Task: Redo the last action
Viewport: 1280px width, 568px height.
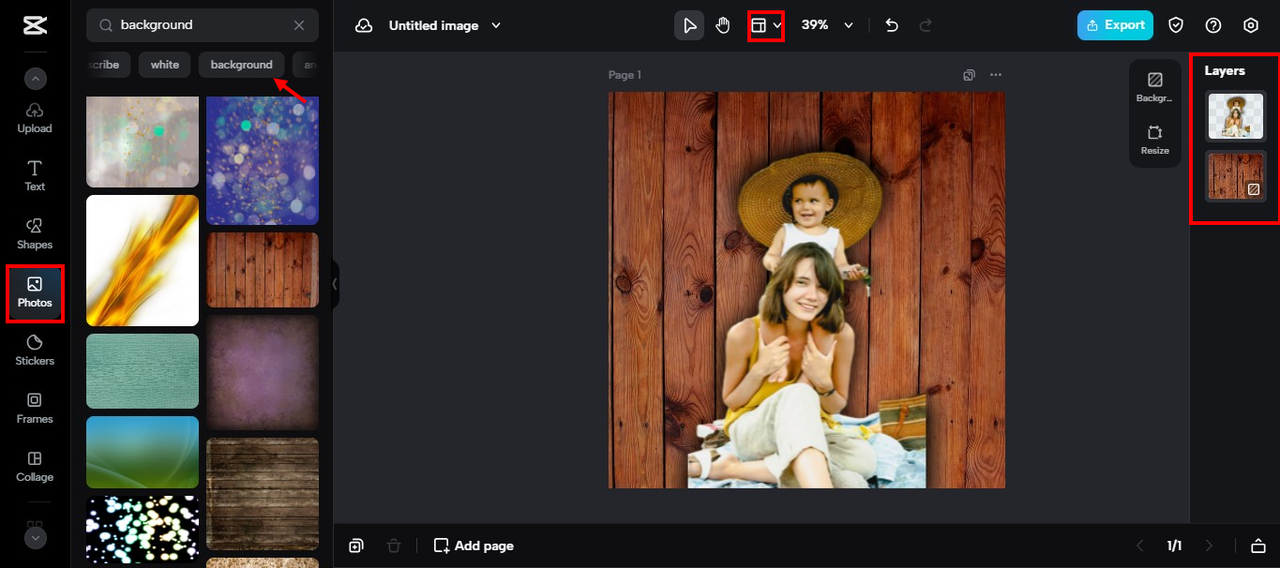Action: click(926, 25)
